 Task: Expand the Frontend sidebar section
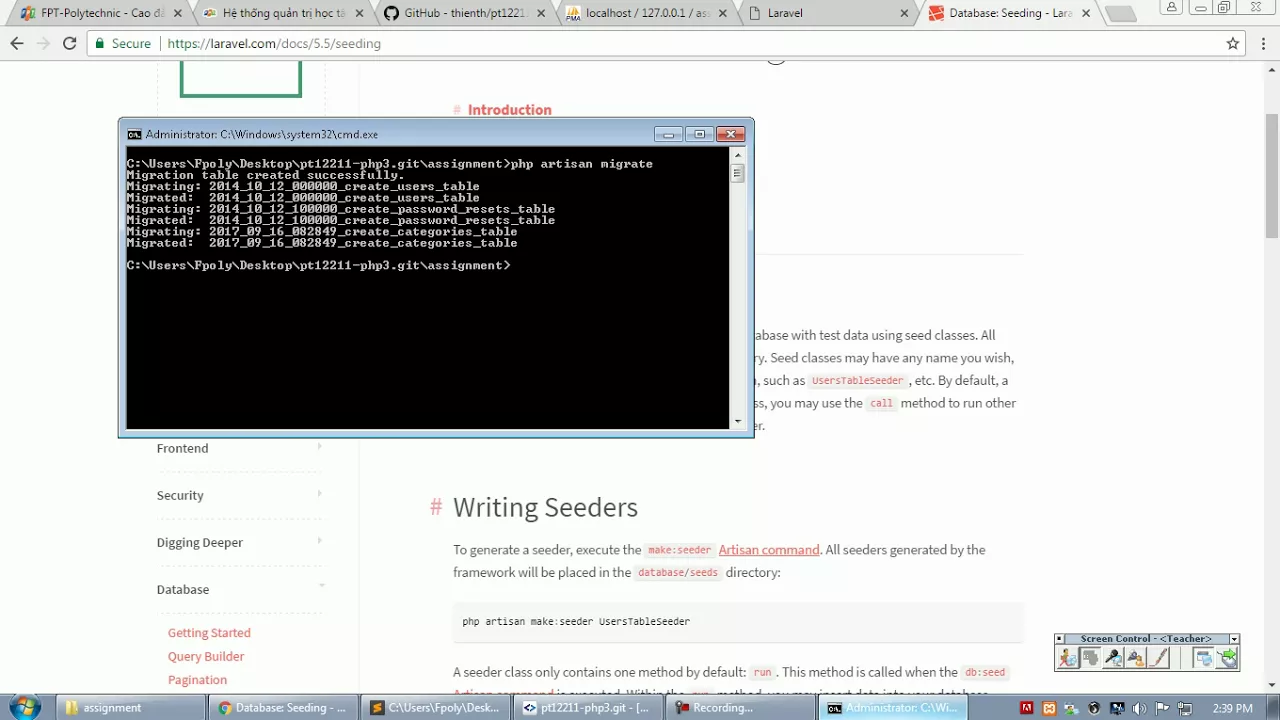coord(240,448)
